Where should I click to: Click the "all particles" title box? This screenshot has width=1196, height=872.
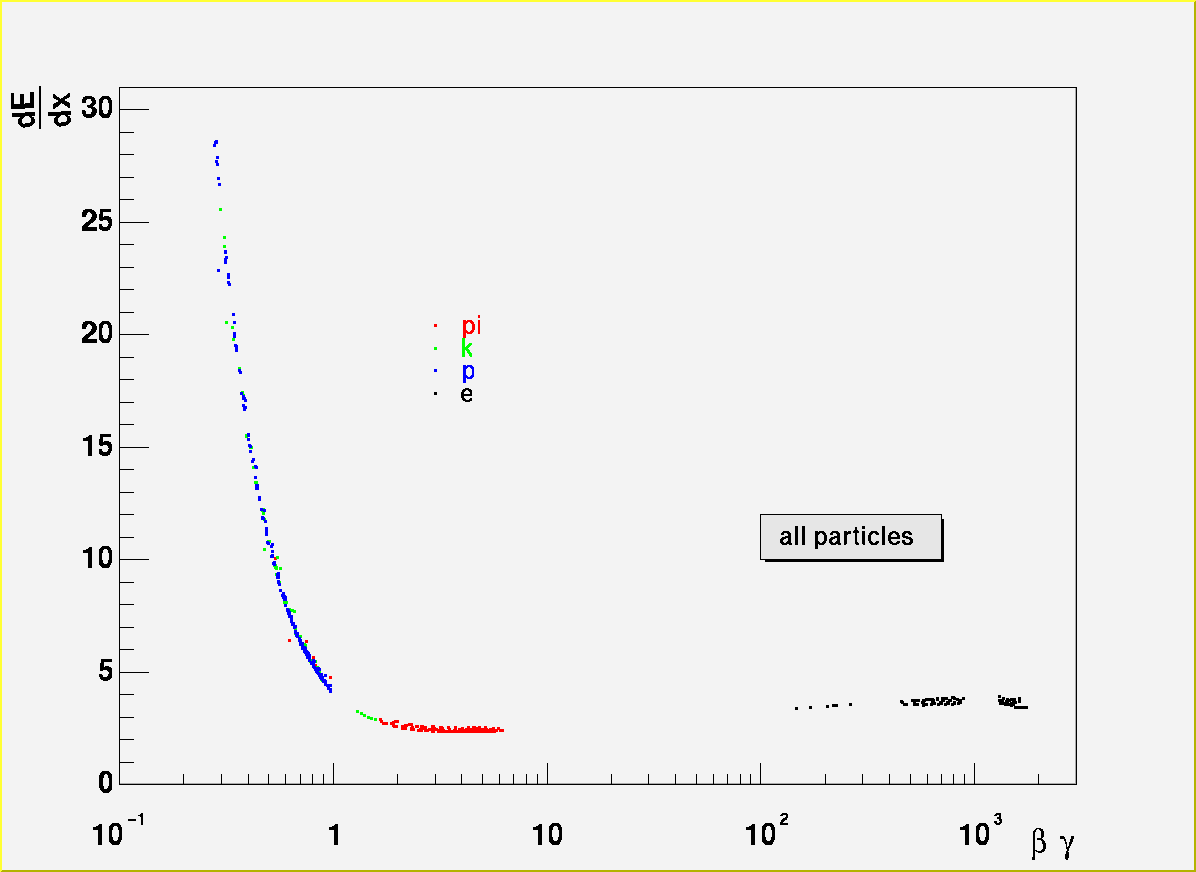(x=850, y=537)
